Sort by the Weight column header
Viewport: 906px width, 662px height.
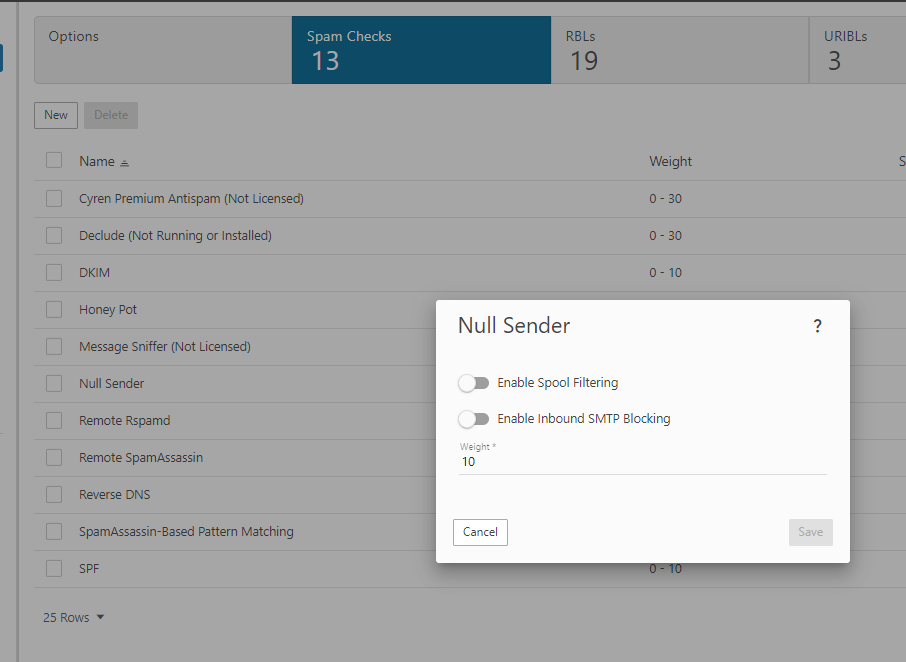pos(670,162)
